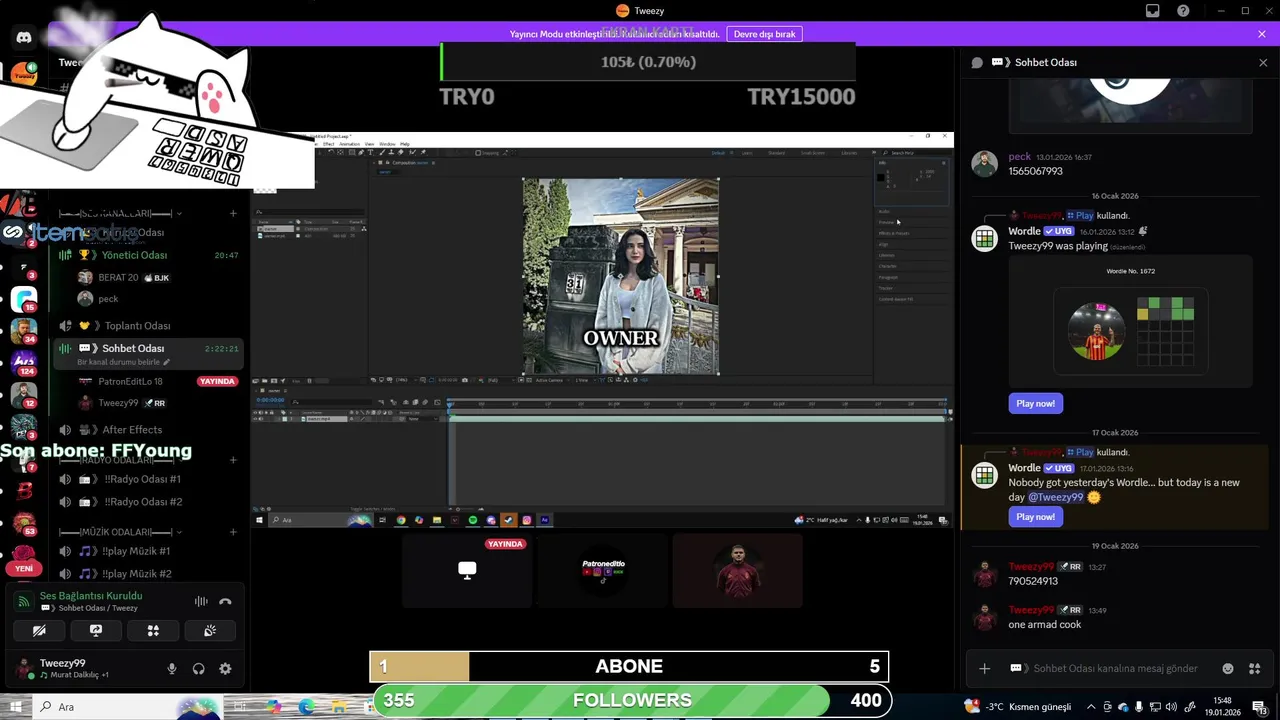Stop screen sharing button in voice panel
The width and height of the screenshot is (1280, 720).
(x=96, y=631)
